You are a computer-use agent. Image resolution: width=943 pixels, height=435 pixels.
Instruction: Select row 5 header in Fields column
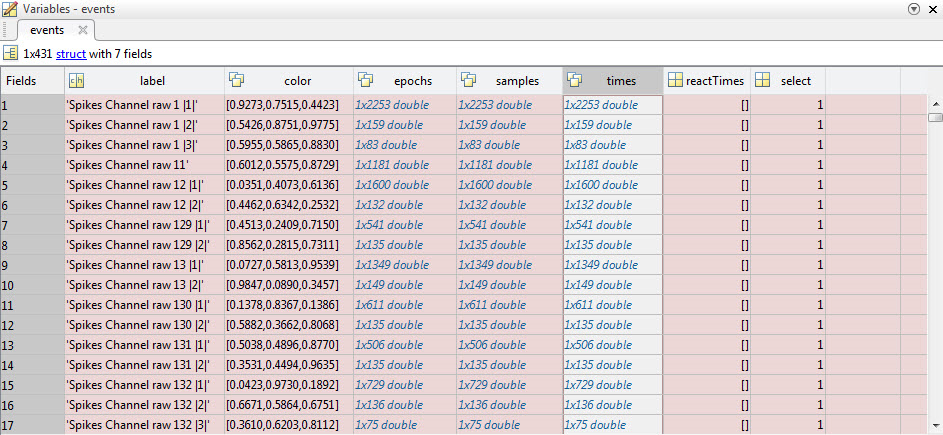click(x=32, y=185)
